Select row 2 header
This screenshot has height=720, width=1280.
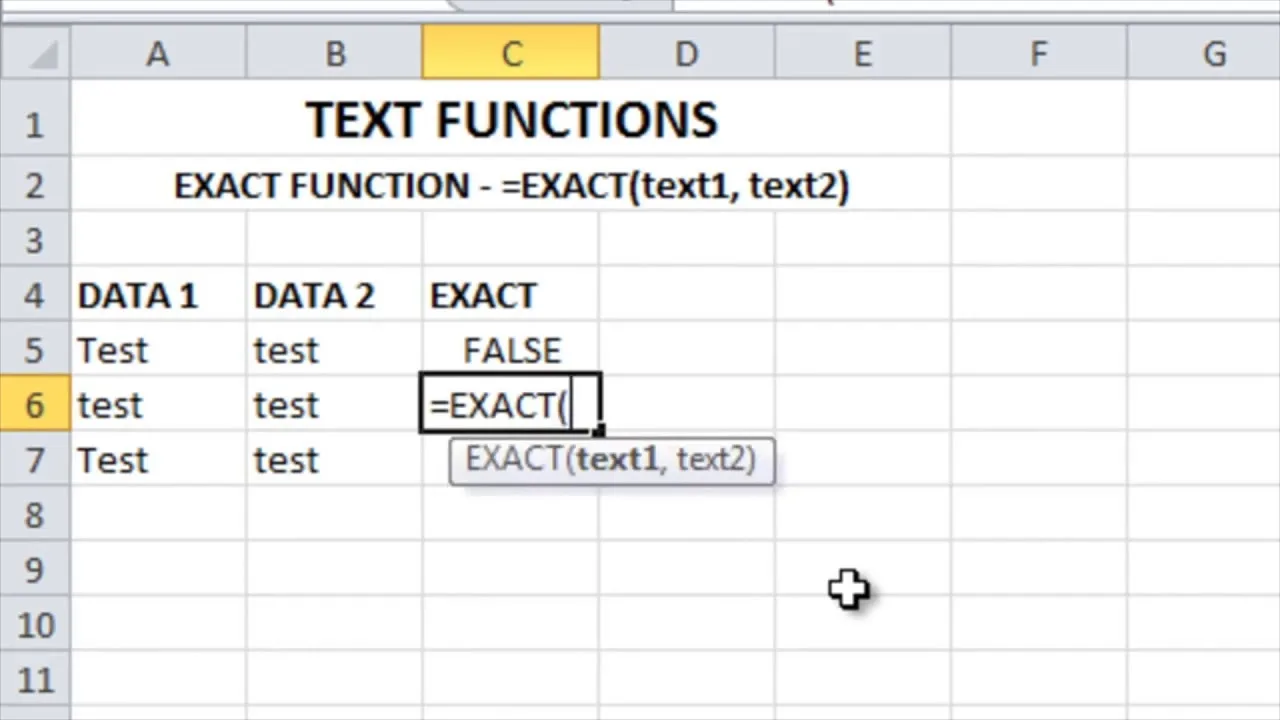point(35,185)
